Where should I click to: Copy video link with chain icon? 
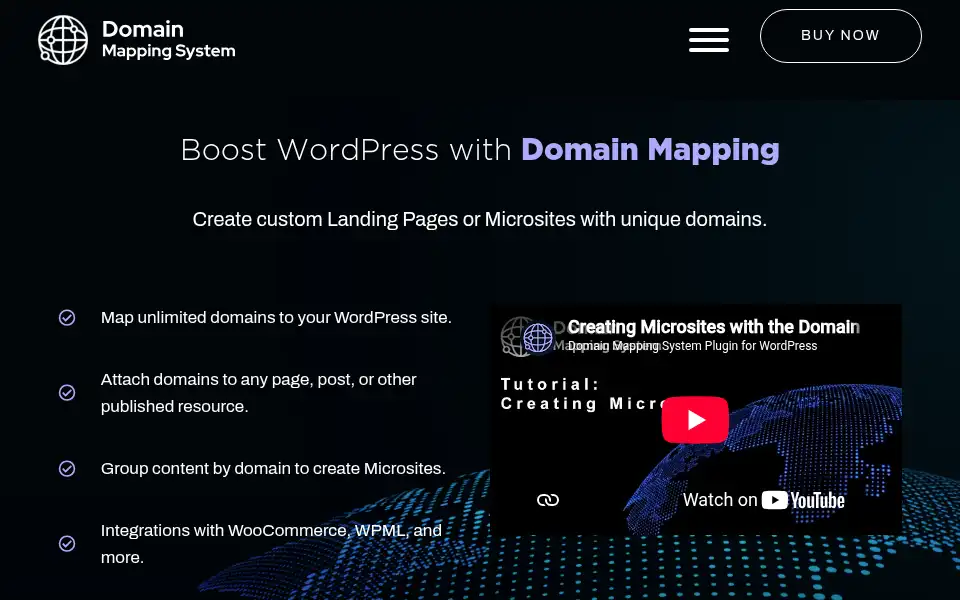tap(548, 500)
